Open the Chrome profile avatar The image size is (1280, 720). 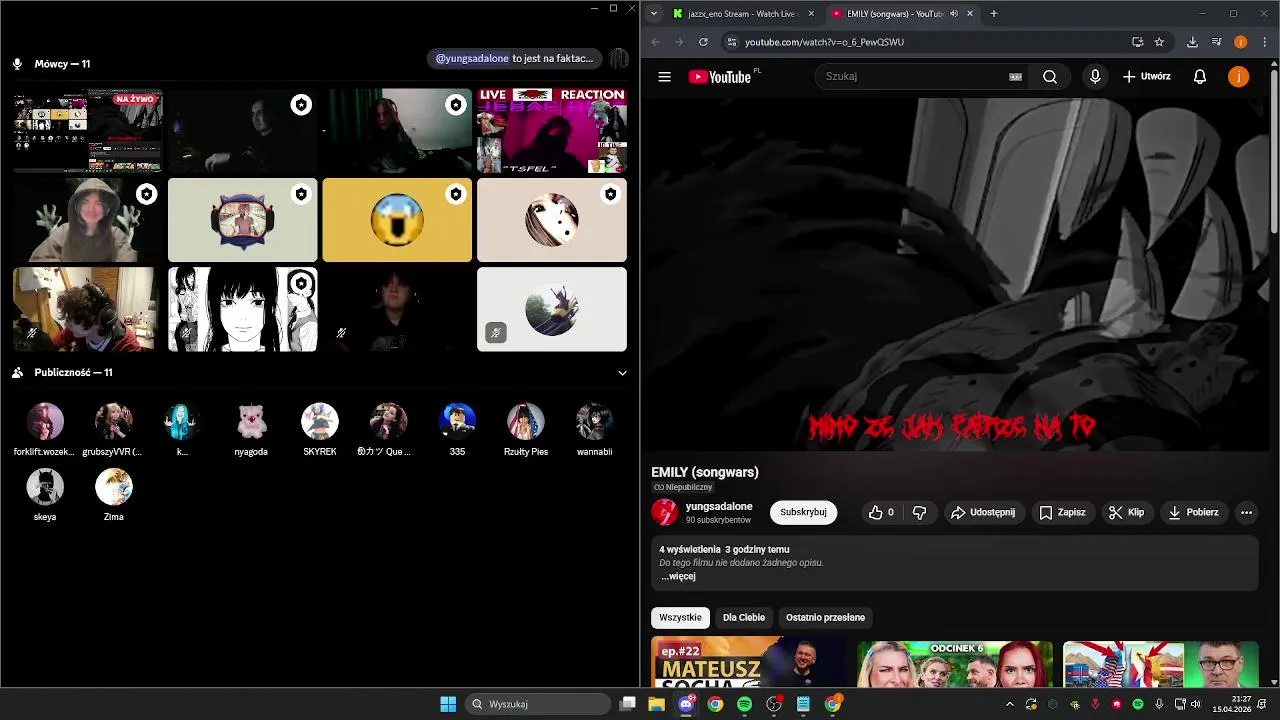coord(1240,42)
